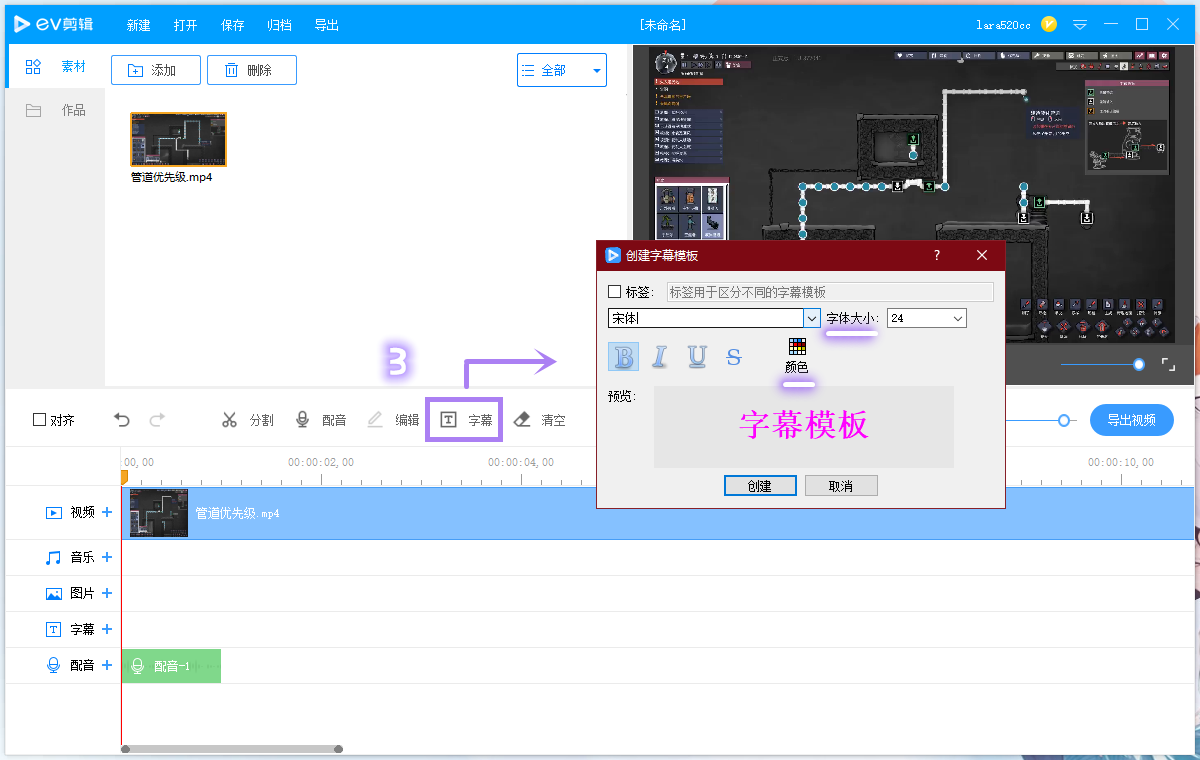The height and width of the screenshot is (760, 1200).
Task: Click 归档 in the top bar
Action: (280, 25)
